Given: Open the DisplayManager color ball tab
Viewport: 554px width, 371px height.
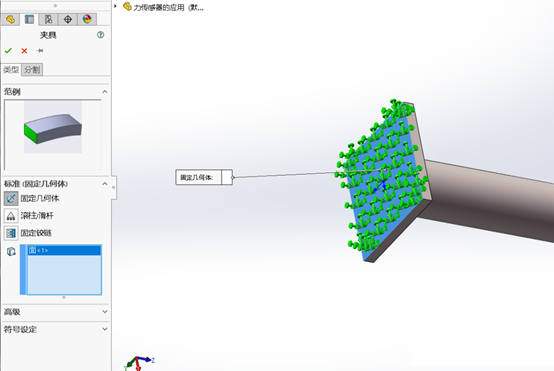Looking at the screenshot, I should (x=87, y=19).
